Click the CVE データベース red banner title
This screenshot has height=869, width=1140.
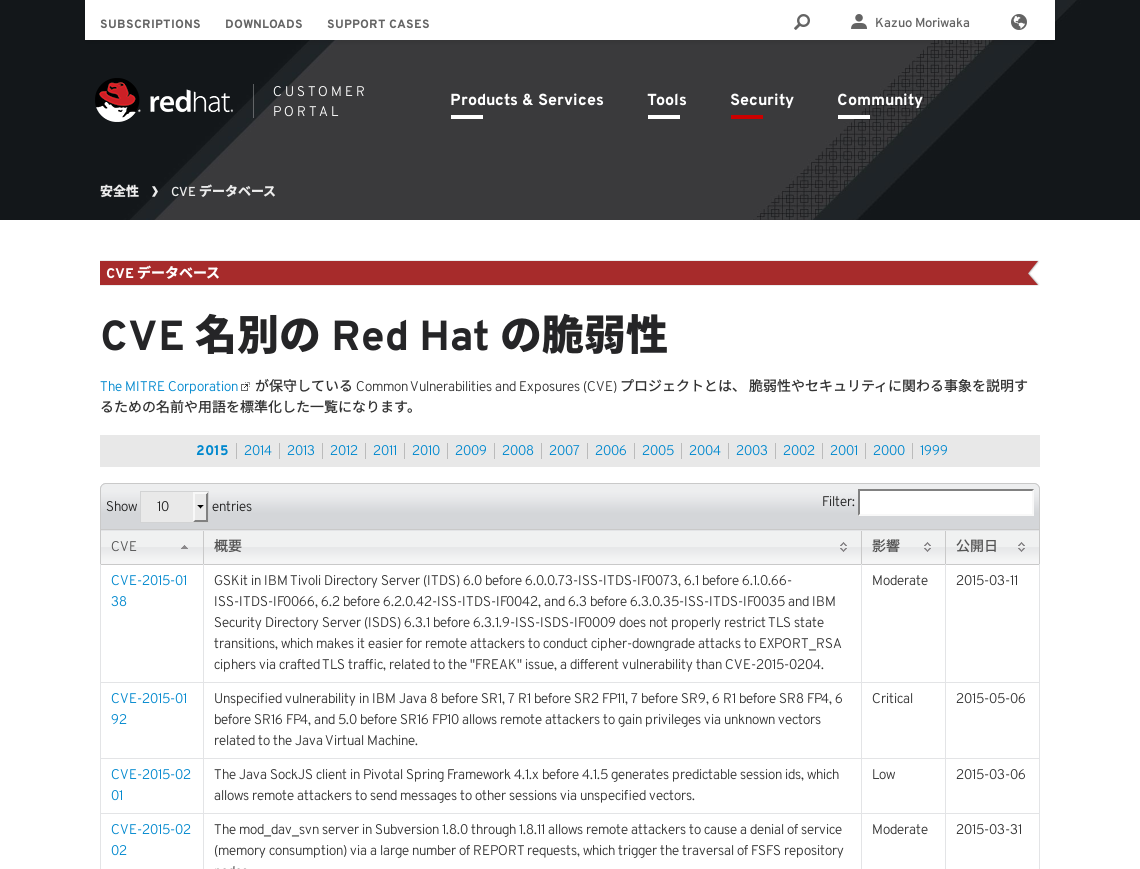[163, 273]
